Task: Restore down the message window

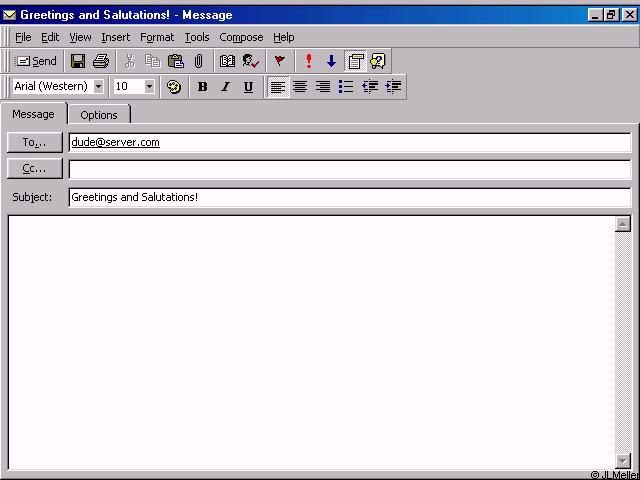Action: point(611,15)
